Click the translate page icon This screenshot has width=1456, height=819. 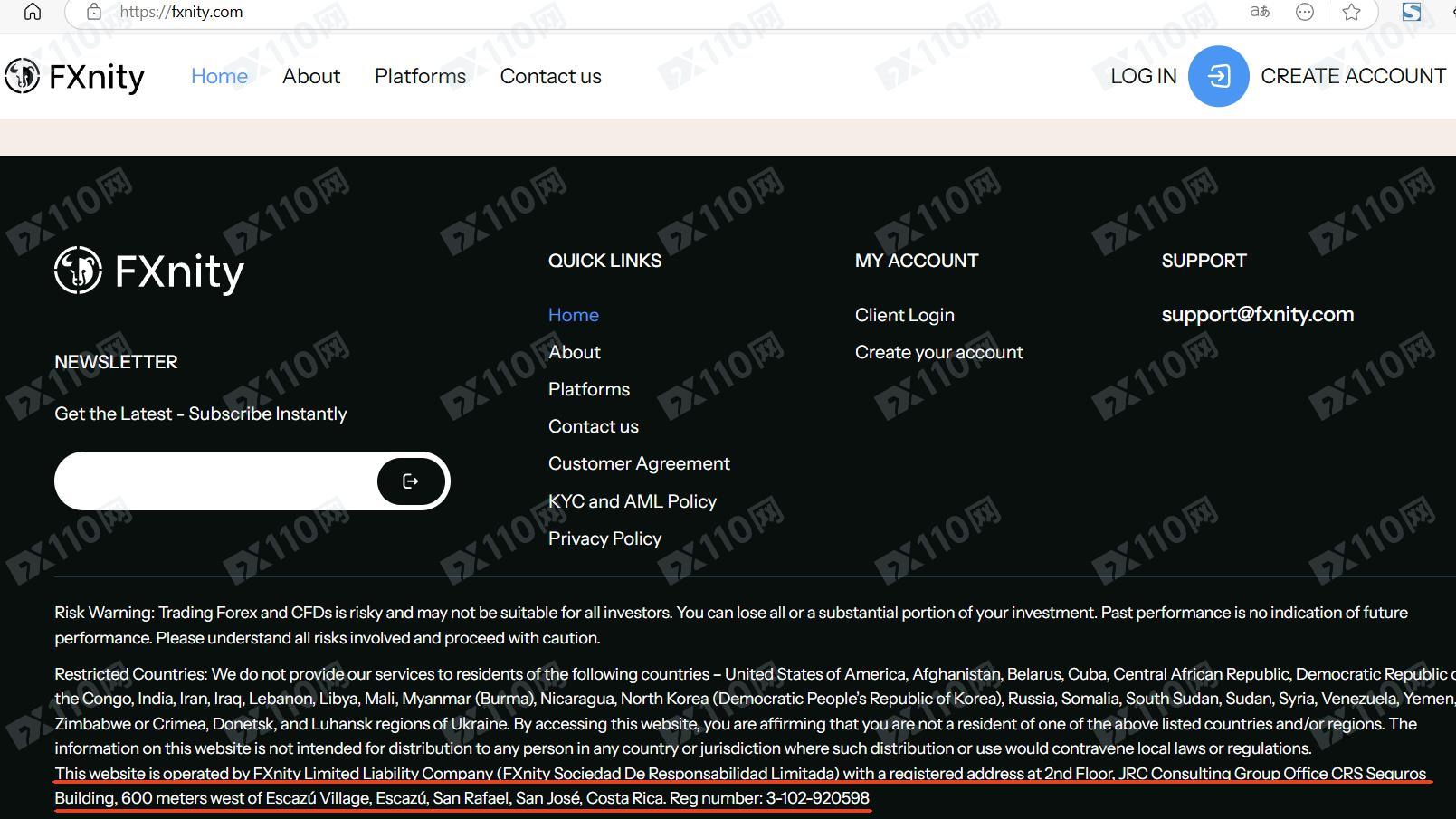1260,12
